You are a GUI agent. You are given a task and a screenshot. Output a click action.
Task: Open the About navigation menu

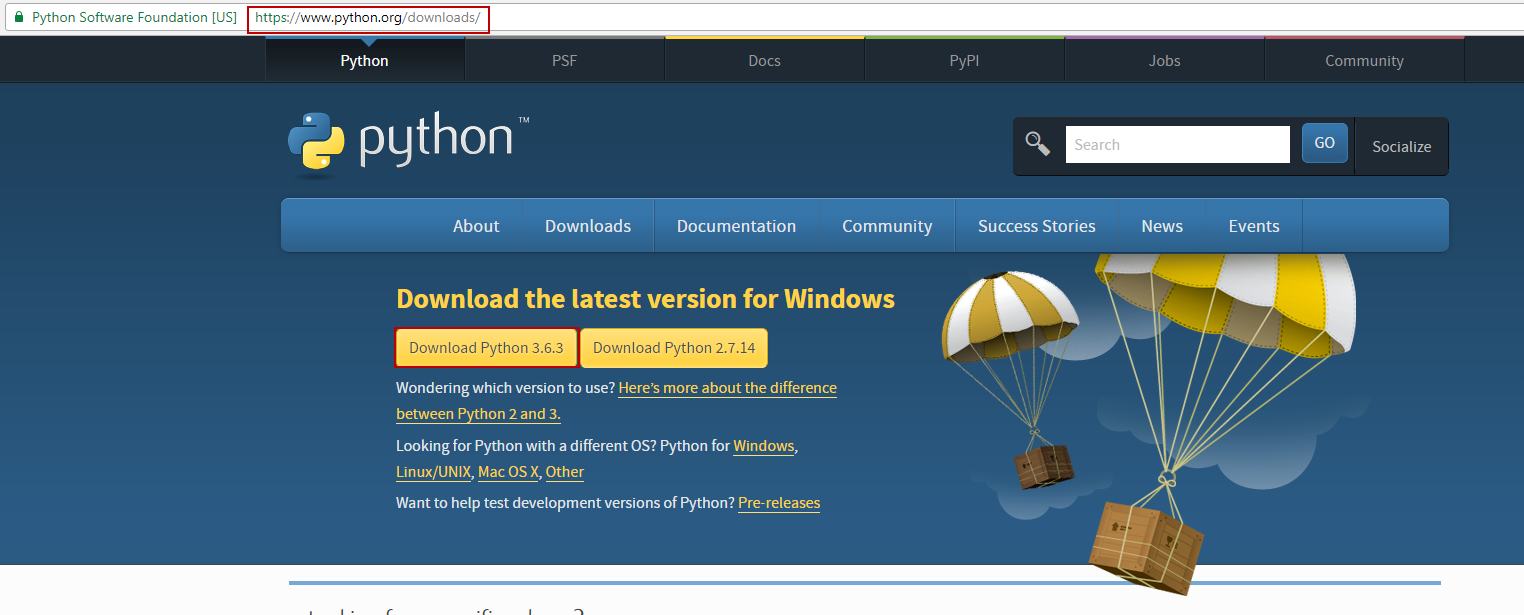pyautogui.click(x=476, y=226)
